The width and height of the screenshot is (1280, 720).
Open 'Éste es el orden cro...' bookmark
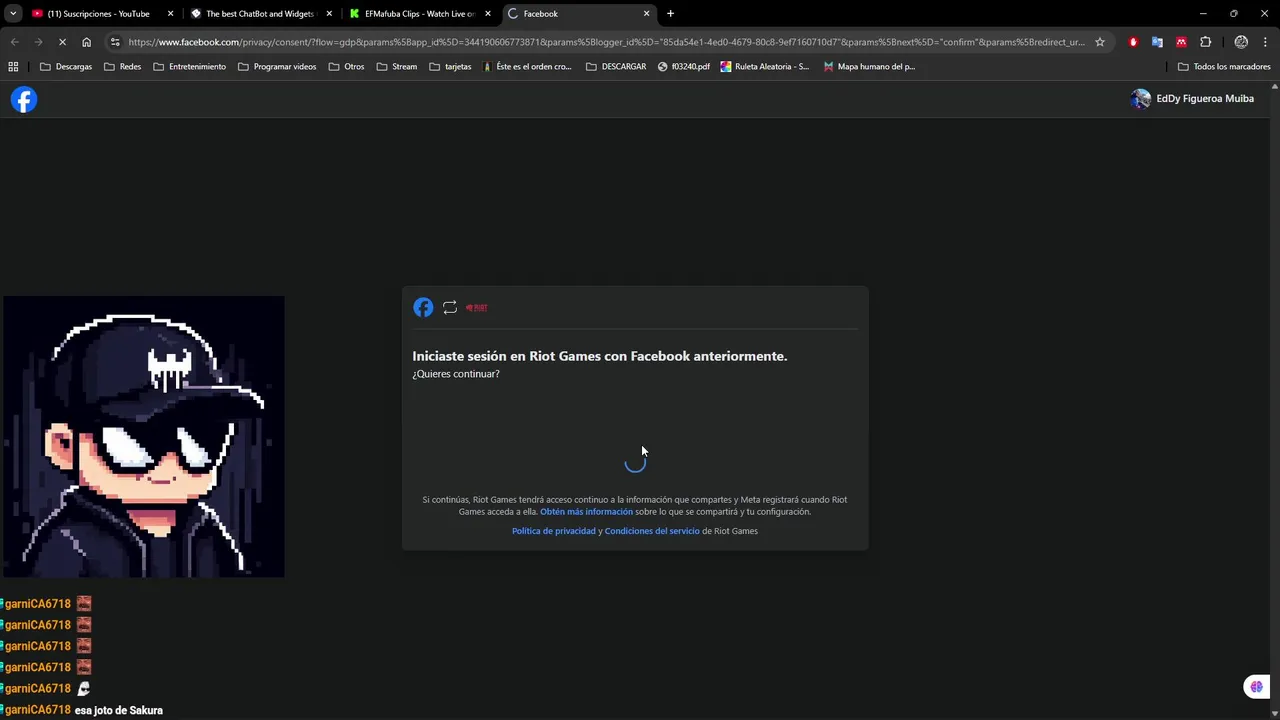click(x=527, y=67)
